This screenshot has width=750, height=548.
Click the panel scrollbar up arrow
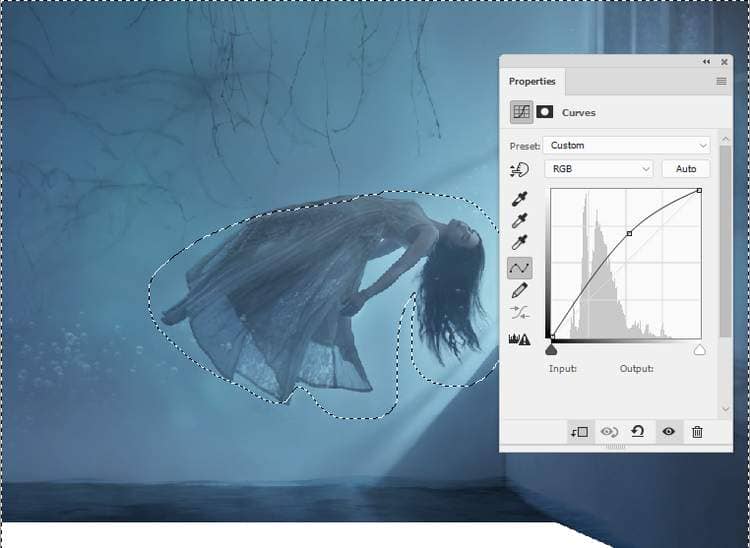(725, 139)
